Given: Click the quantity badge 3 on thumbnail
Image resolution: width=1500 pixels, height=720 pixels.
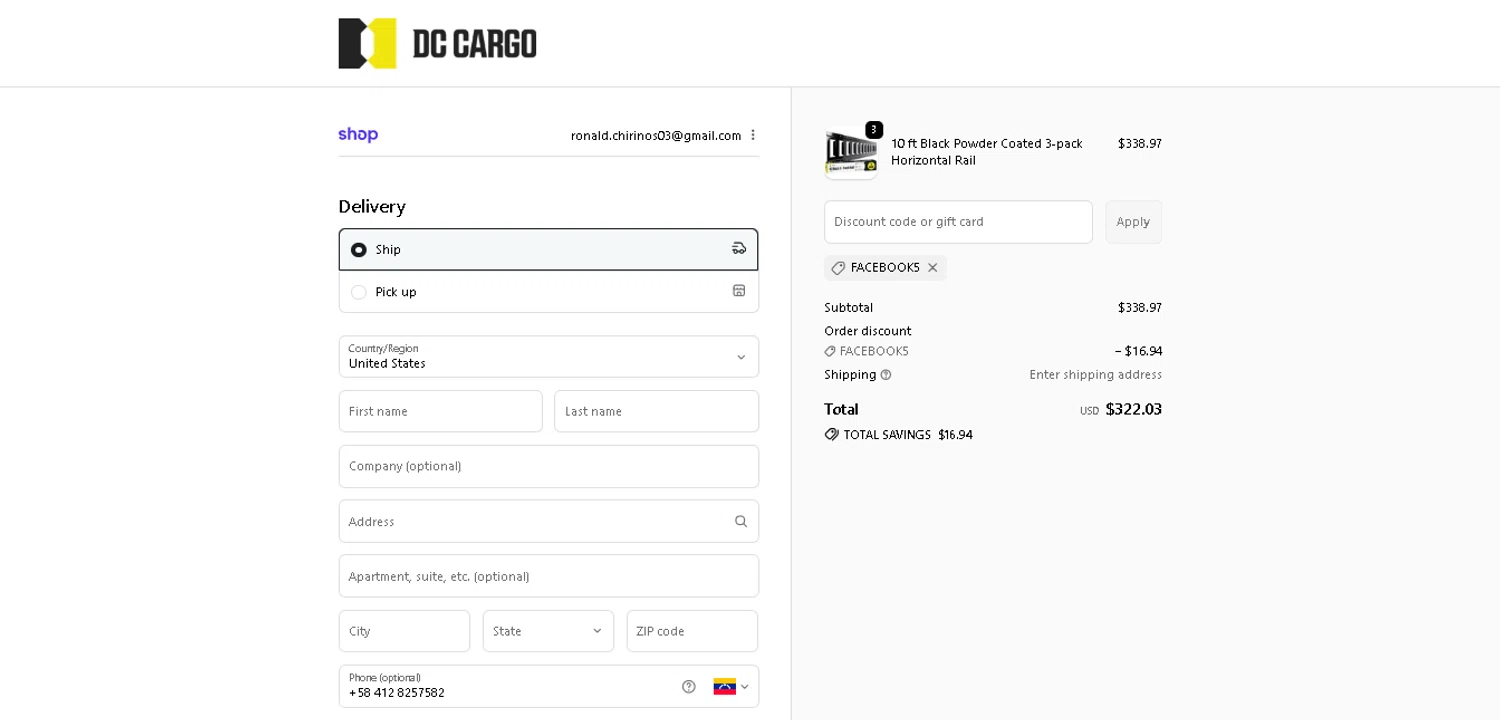Looking at the screenshot, I should click(x=874, y=130).
